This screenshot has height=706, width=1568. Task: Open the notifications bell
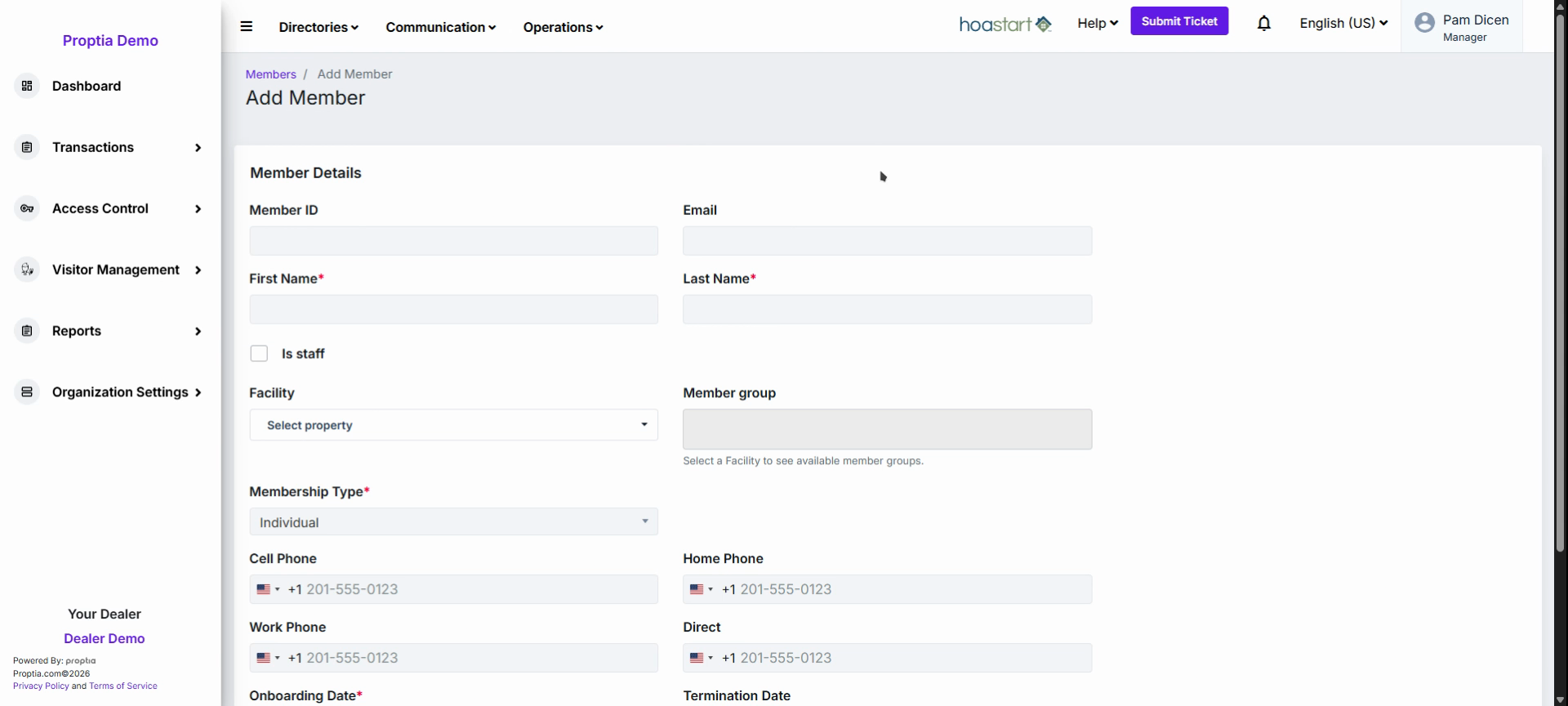tap(1263, 23)
